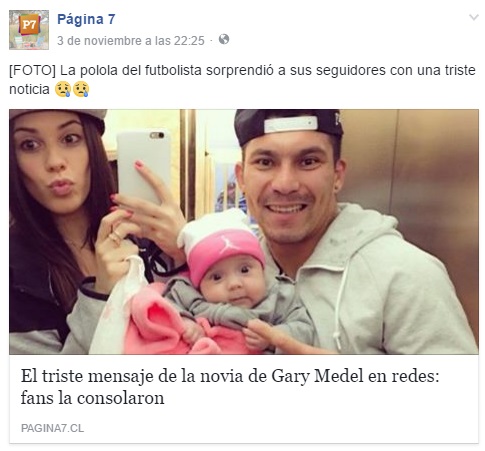This screenshot has width=485, height=451.
Task: Click the word 'noticia' in the post
Action: (29, 89)
